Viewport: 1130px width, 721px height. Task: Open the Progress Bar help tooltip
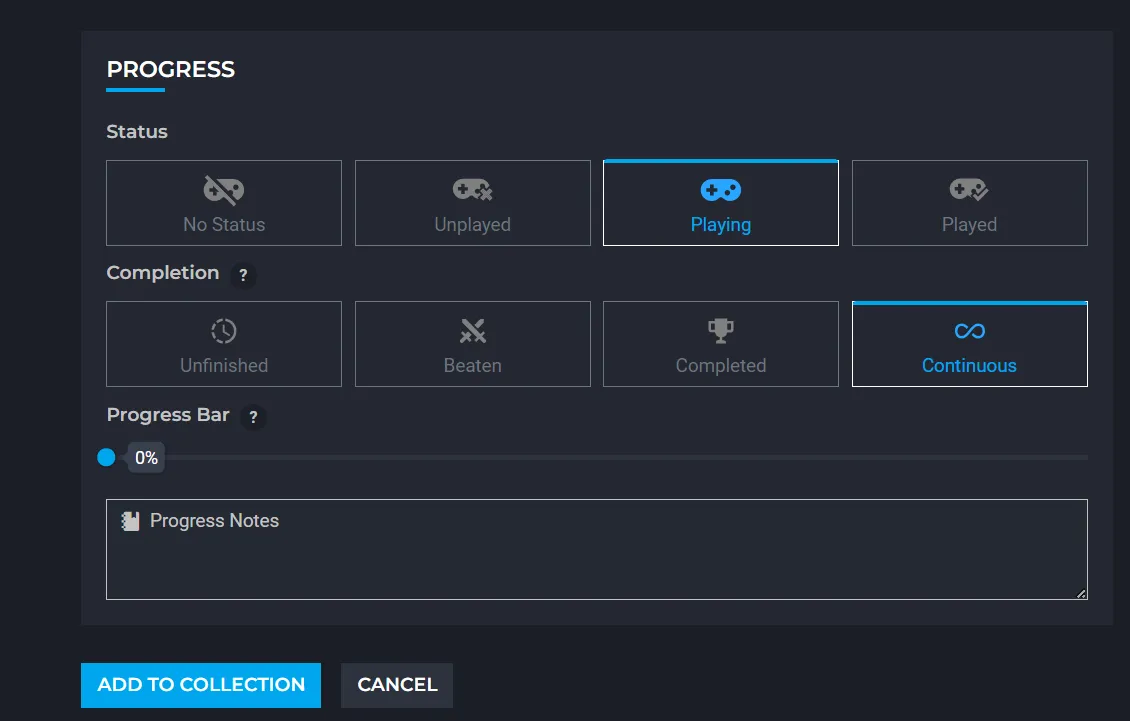pyautogui.click(x=253, y=417)
